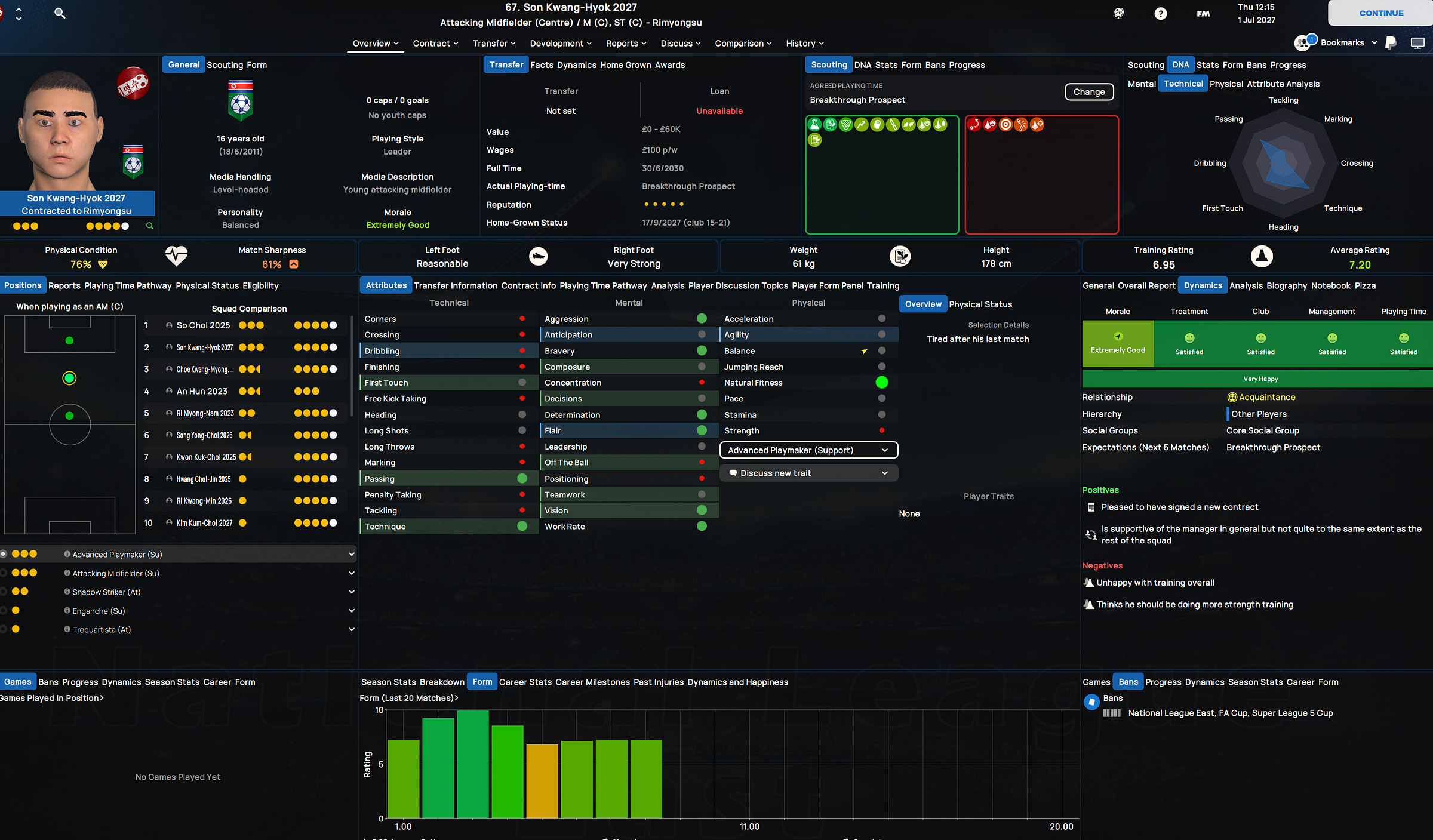Click the monitor display icon
The height and width of the screenshot is (840, 1433).
(x=1417, y=43)
